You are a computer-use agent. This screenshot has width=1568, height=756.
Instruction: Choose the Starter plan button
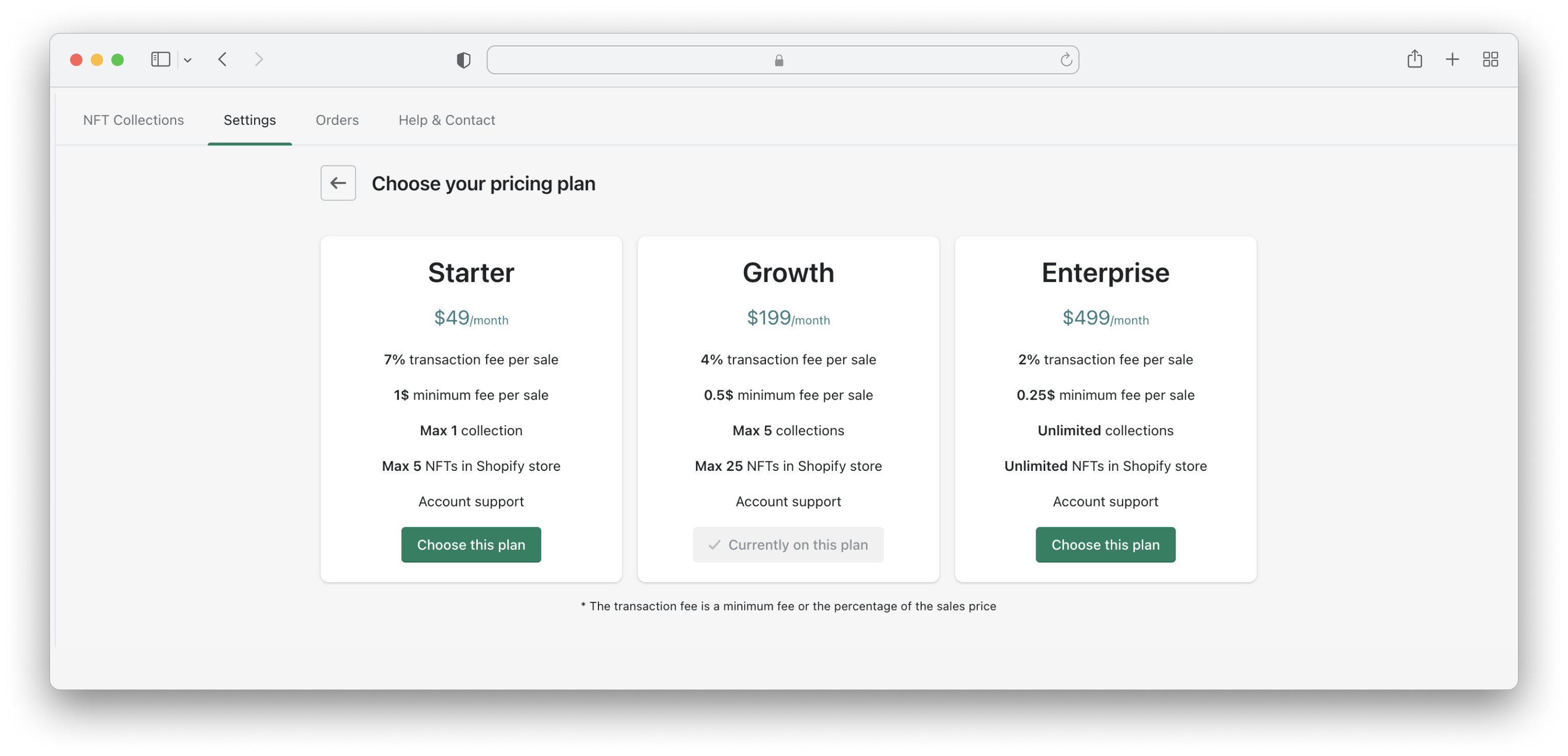[471, 544]
